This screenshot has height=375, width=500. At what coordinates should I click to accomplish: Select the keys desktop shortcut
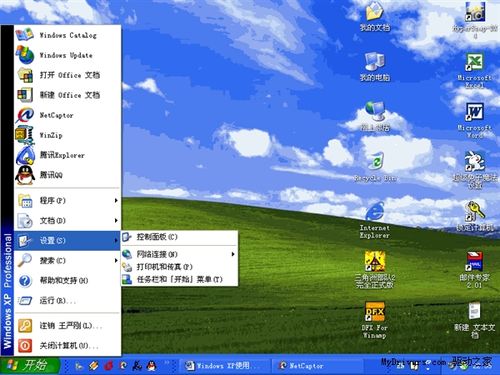point(475,216)
